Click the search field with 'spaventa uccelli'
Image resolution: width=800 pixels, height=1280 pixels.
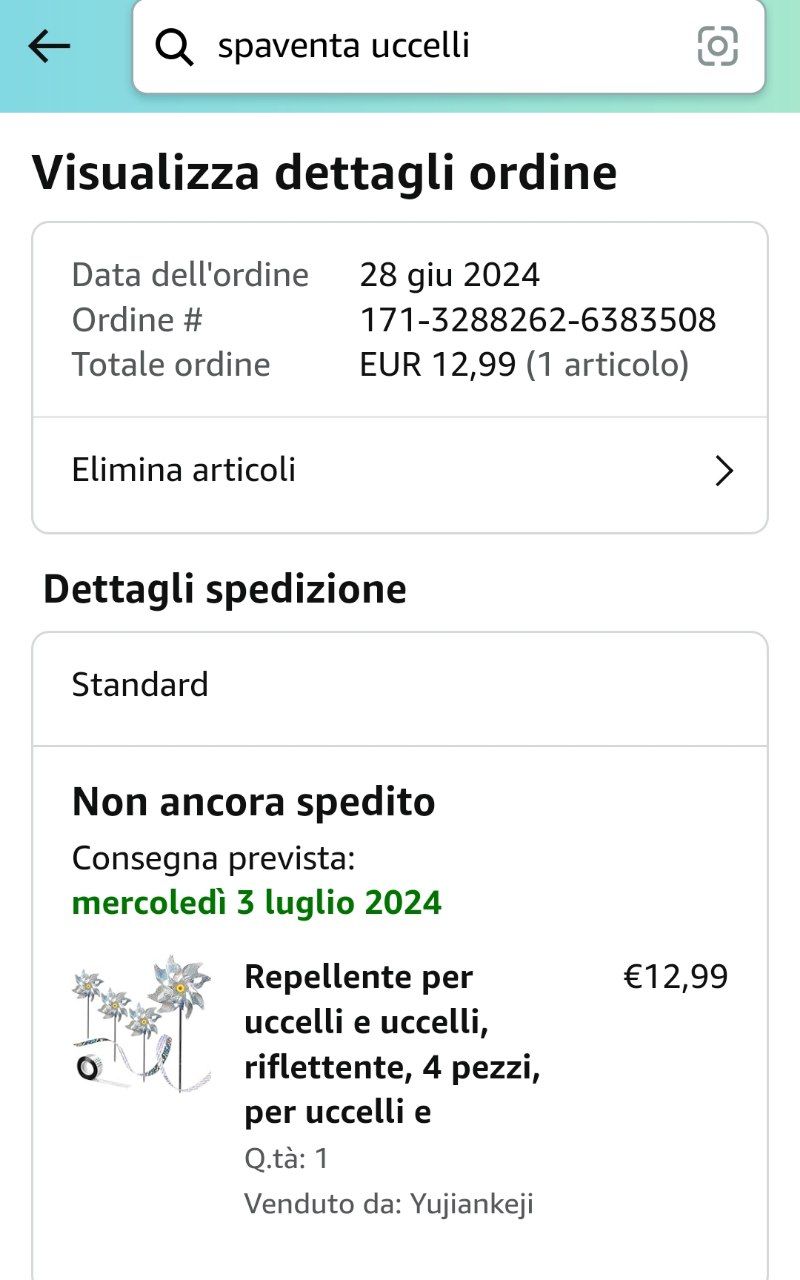point(449,46)
